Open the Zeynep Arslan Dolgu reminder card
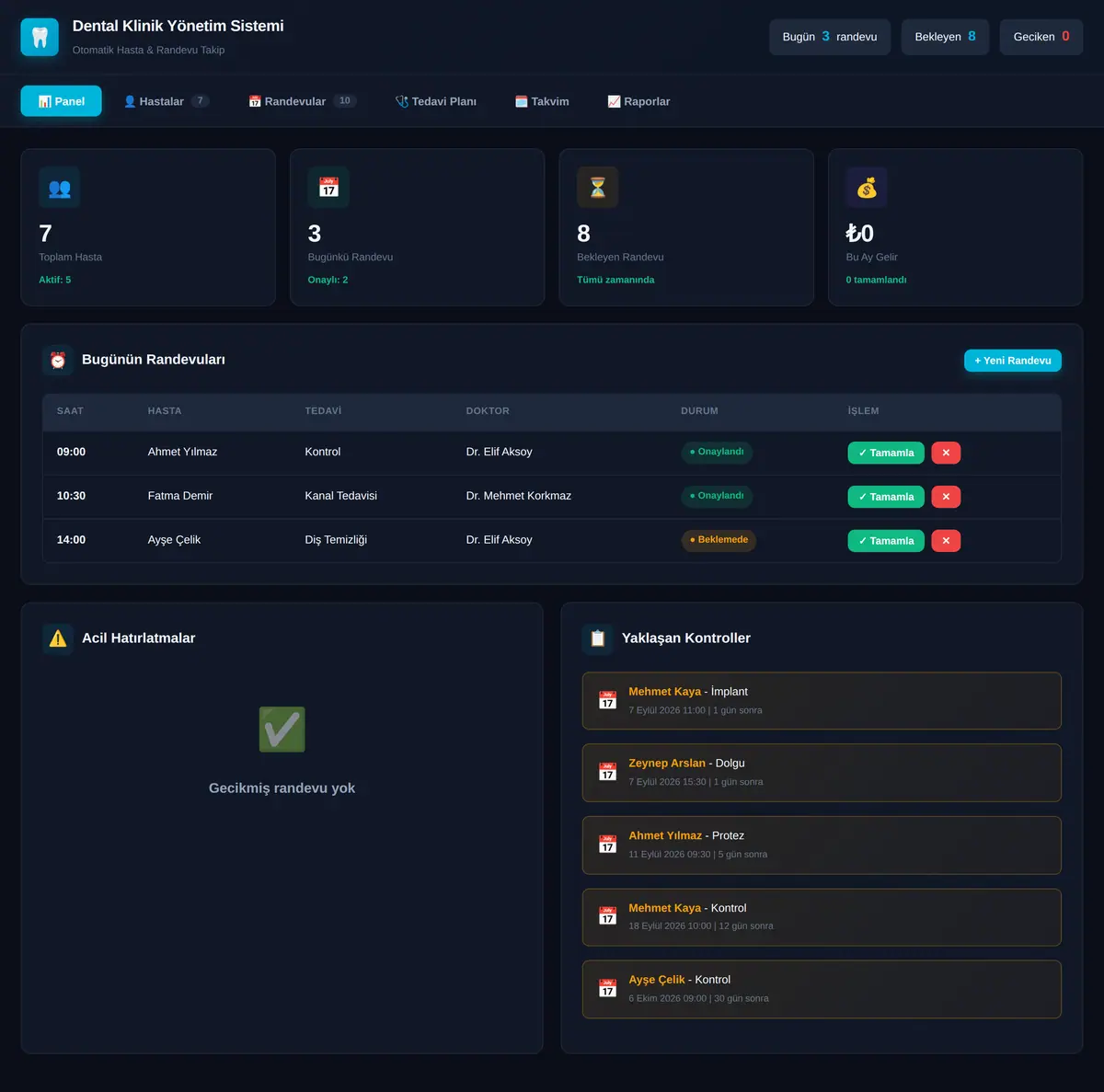Image resolution: width=1104 pixels, height=1092 pixels. click(x=822, y=773)
